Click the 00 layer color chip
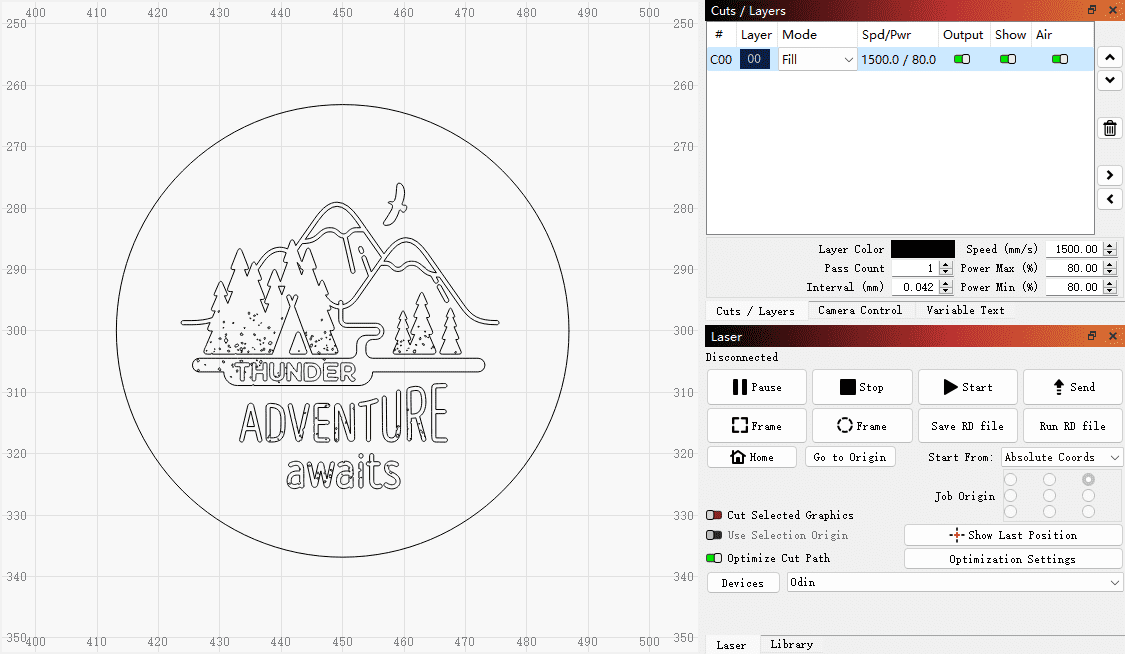The image size is (1125, 654). pyautogui.click(x=754, y=59)
